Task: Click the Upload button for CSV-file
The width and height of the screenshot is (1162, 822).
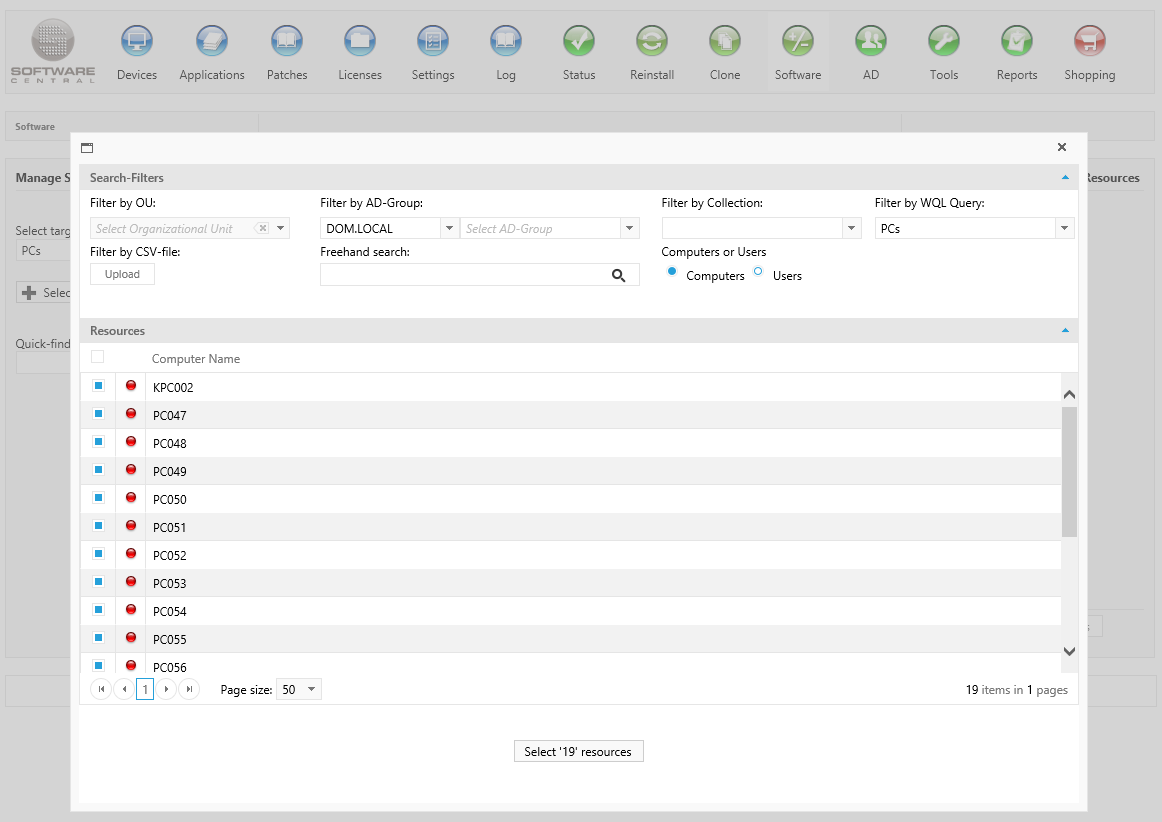Action: pyautogui.click(x=122, y=274)
